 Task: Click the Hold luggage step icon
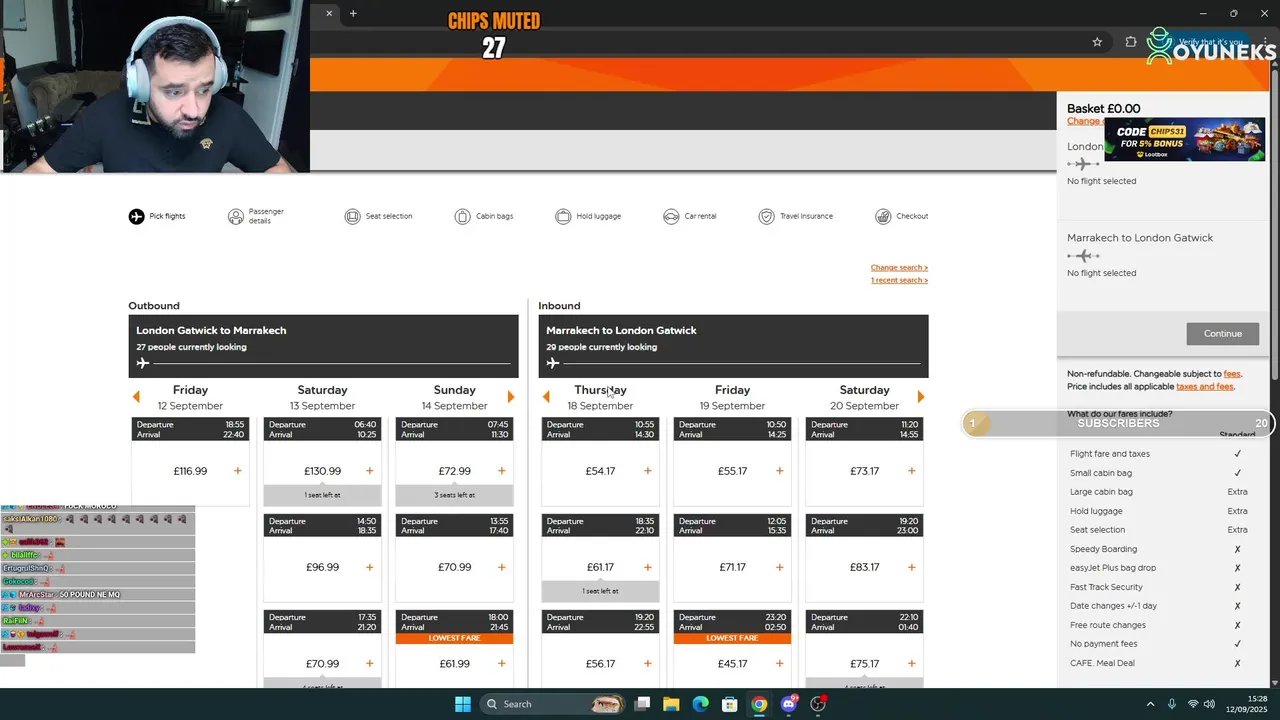point(563,216)
